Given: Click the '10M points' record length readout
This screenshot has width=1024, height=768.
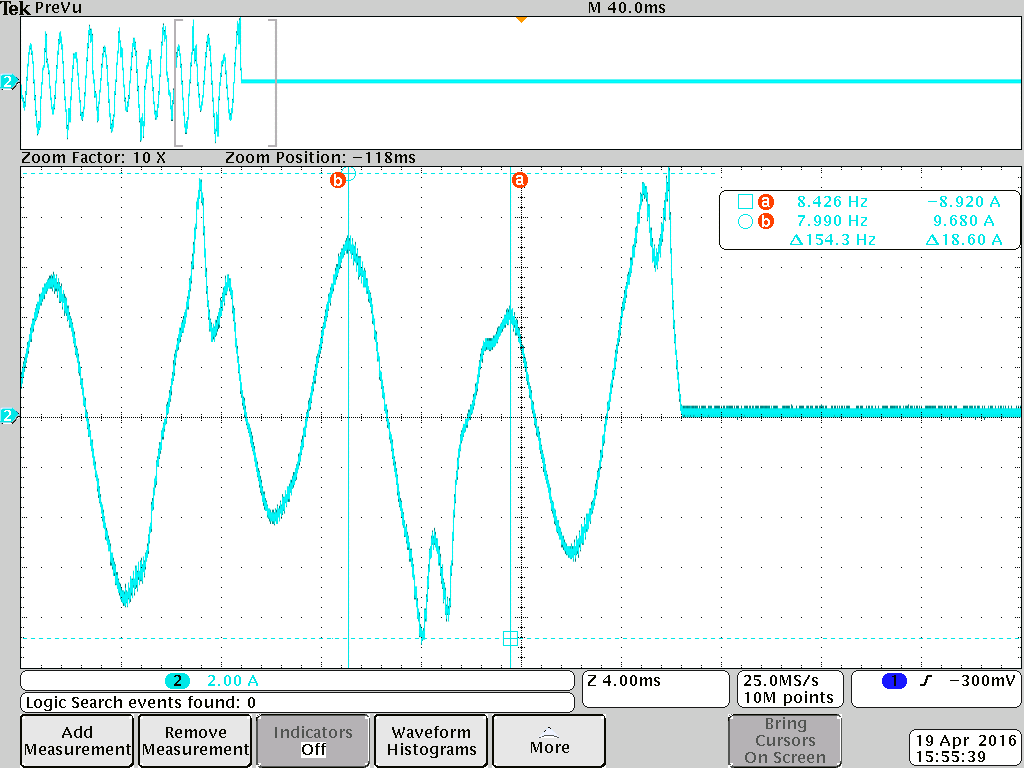Looking at the screenshot, I should tap(788, 697).
